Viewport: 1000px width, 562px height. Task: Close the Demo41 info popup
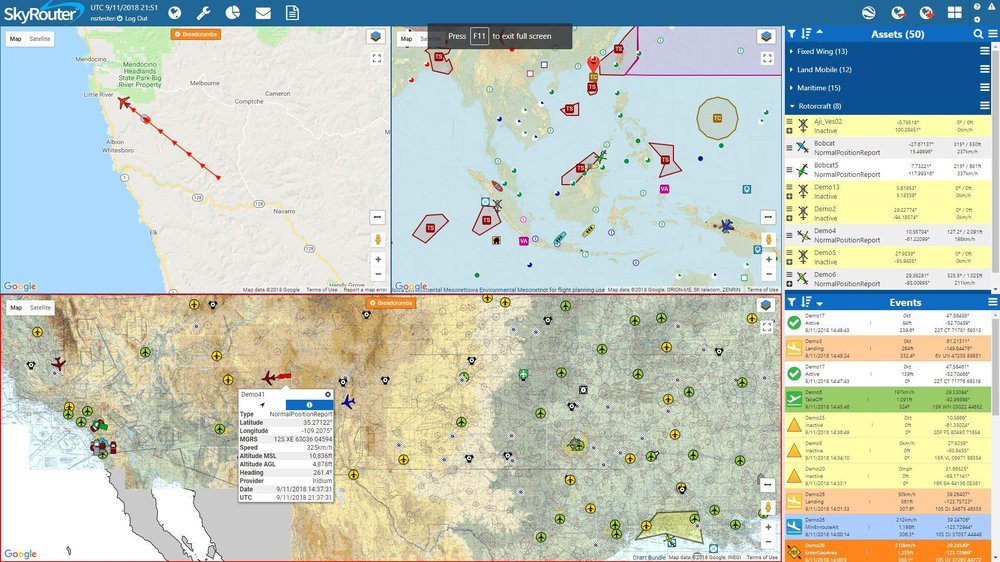click(x=328, y=394)
